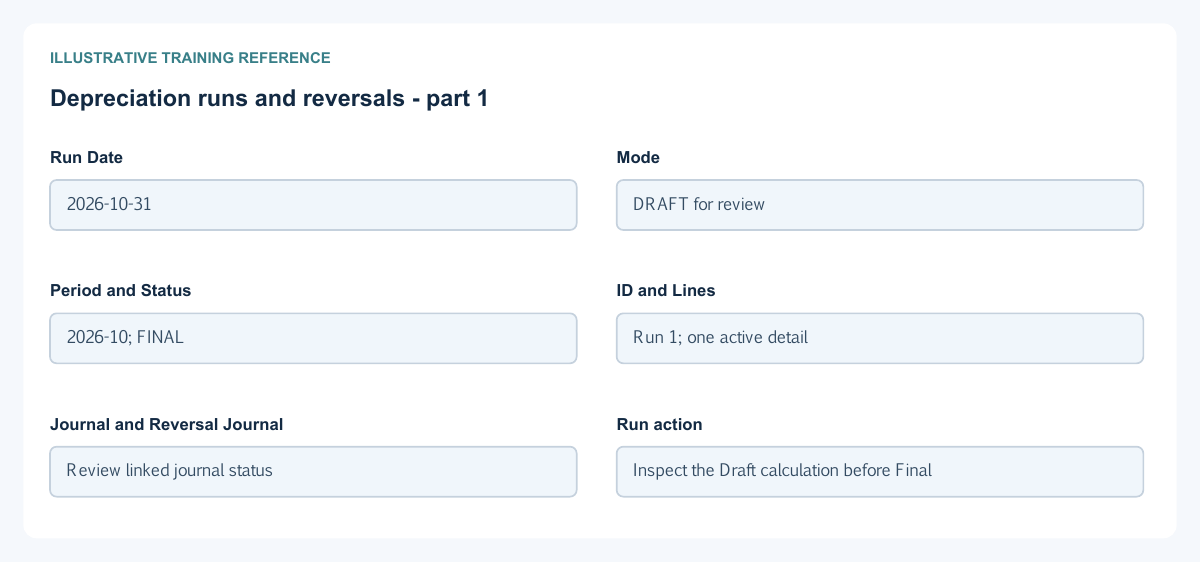
Task: Click the 'Mode' label
Action: pyautogui.click(x=638, y=157)
